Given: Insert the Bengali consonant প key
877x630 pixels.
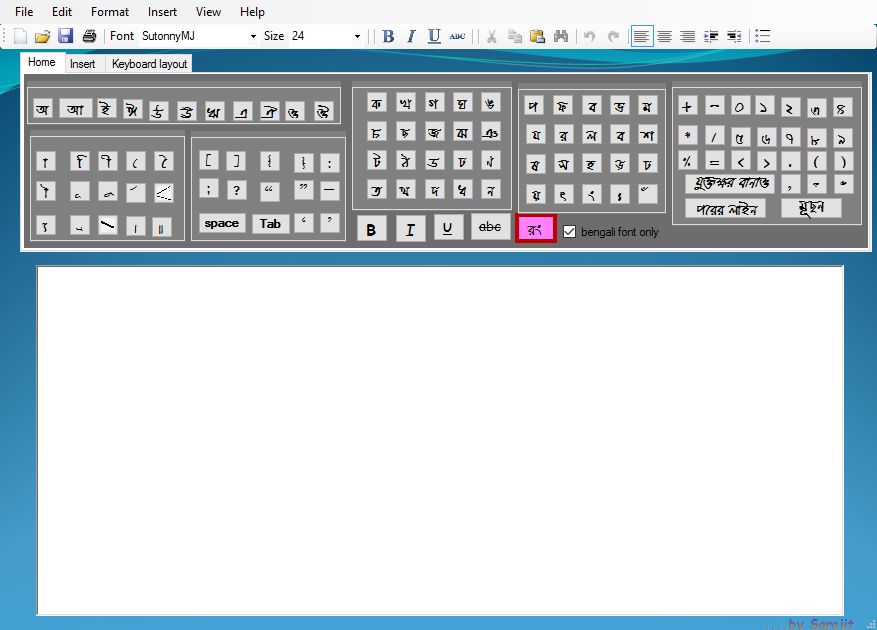Looking at the screenshot, I should 534,105.
